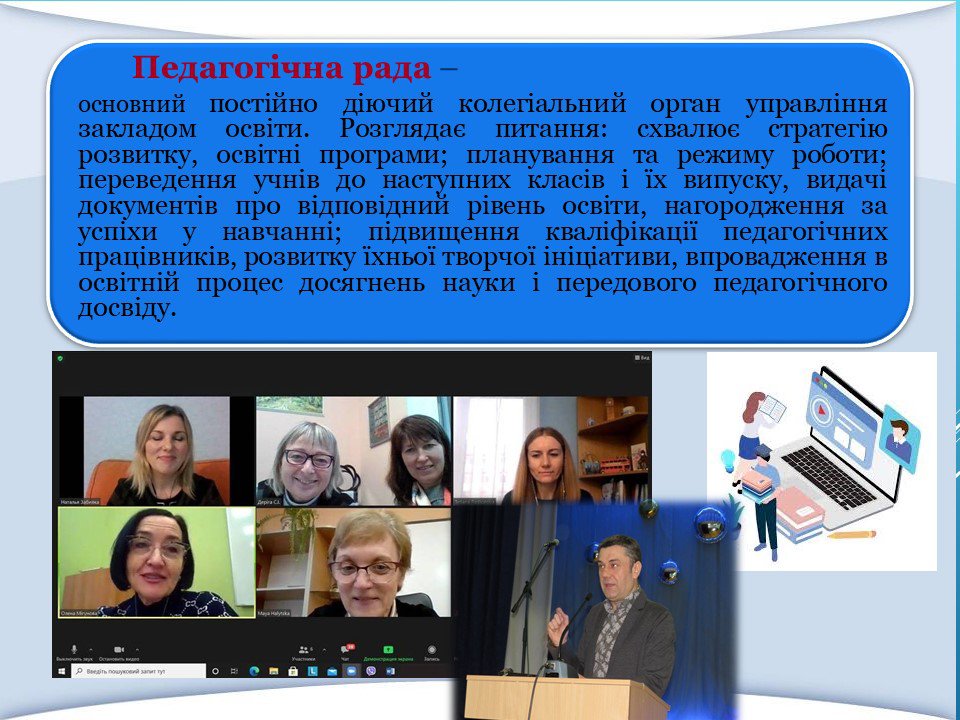The width and height of the screenshot is (960, 720).
Task: Click the Педагогічна рада red heading
Action: click(282, 68)
